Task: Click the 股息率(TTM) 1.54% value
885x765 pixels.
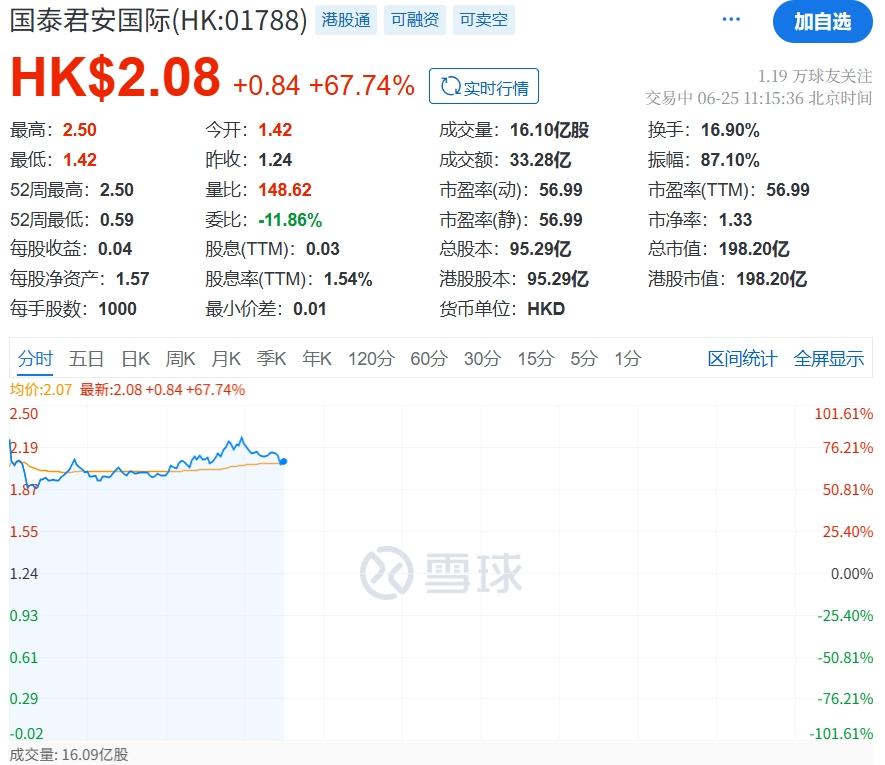Action: pos(348,279)
